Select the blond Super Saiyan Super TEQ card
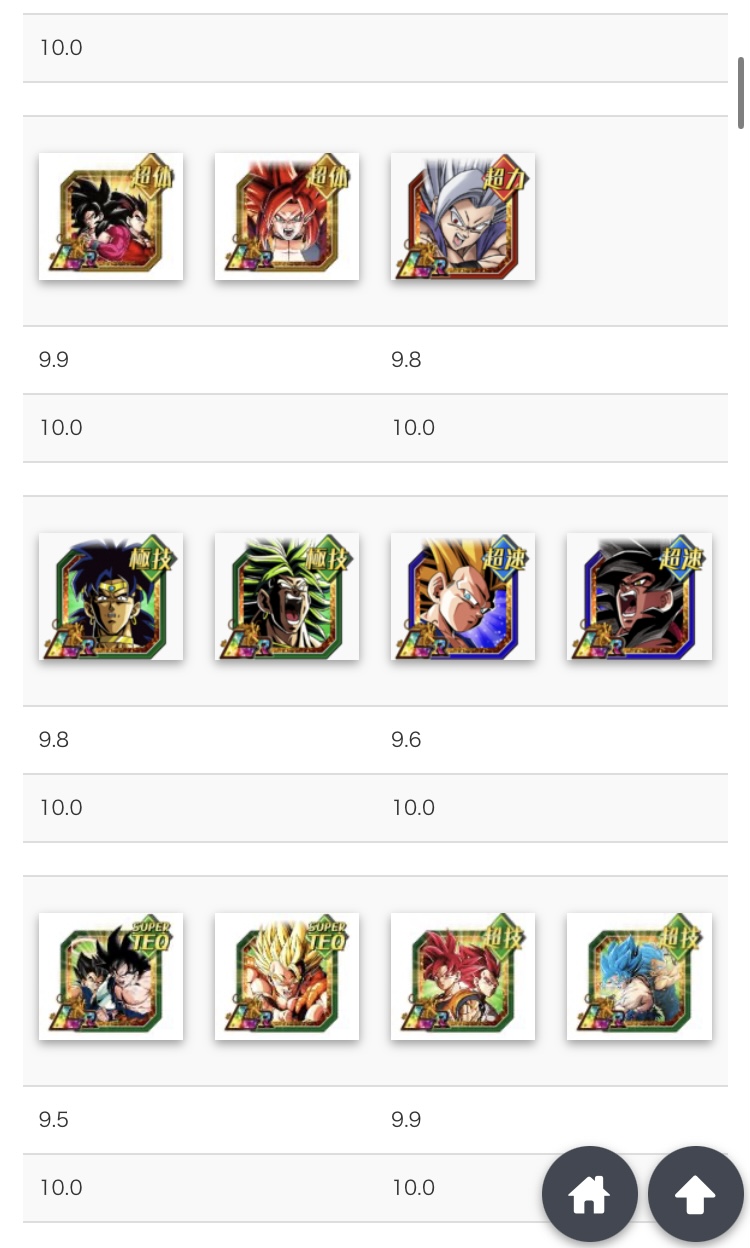Image resolution: width=750 pixels, height=1248 pixels. pyautogui.click(x=287, y=976)
